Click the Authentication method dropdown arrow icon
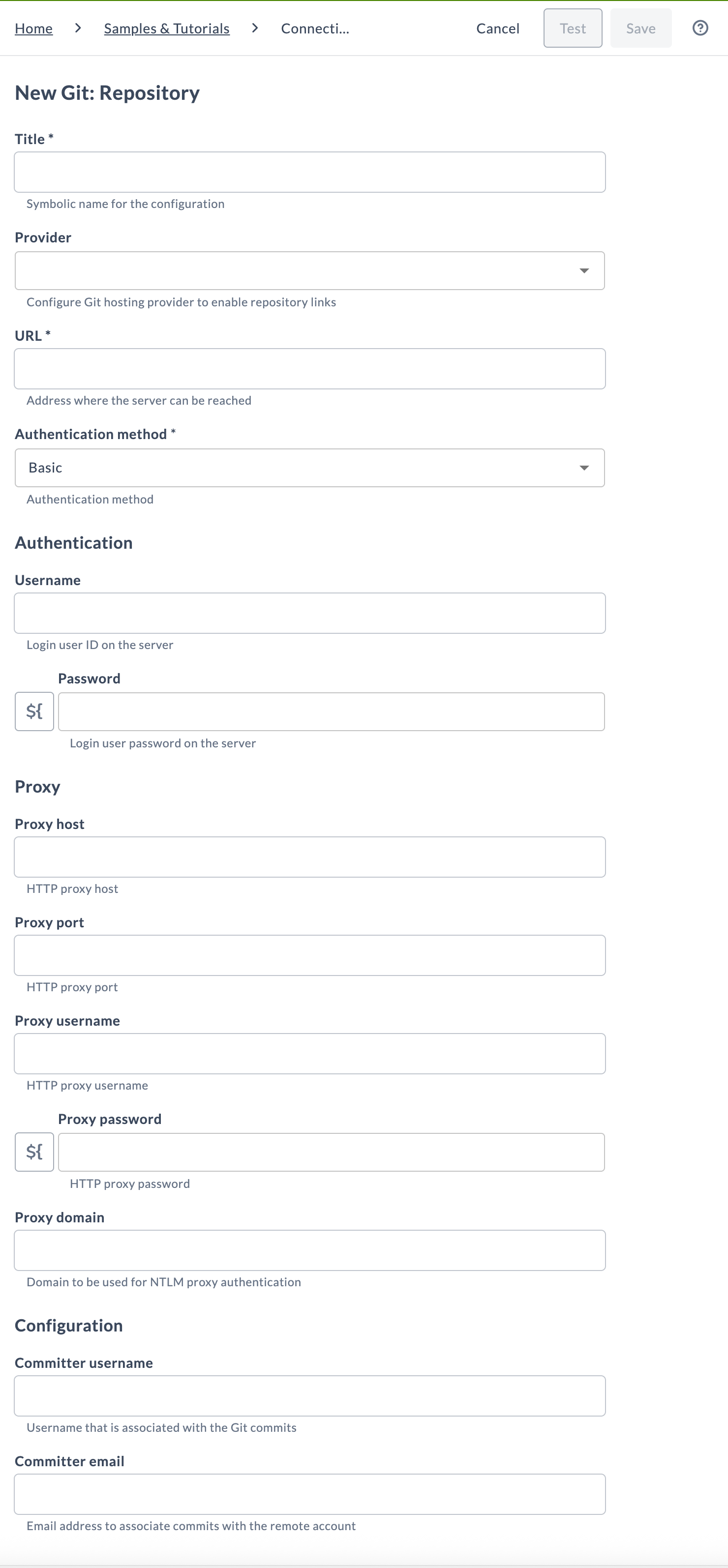Viewport: 728px width, 1568px height. pyautogui.click(x=584, y=468)
